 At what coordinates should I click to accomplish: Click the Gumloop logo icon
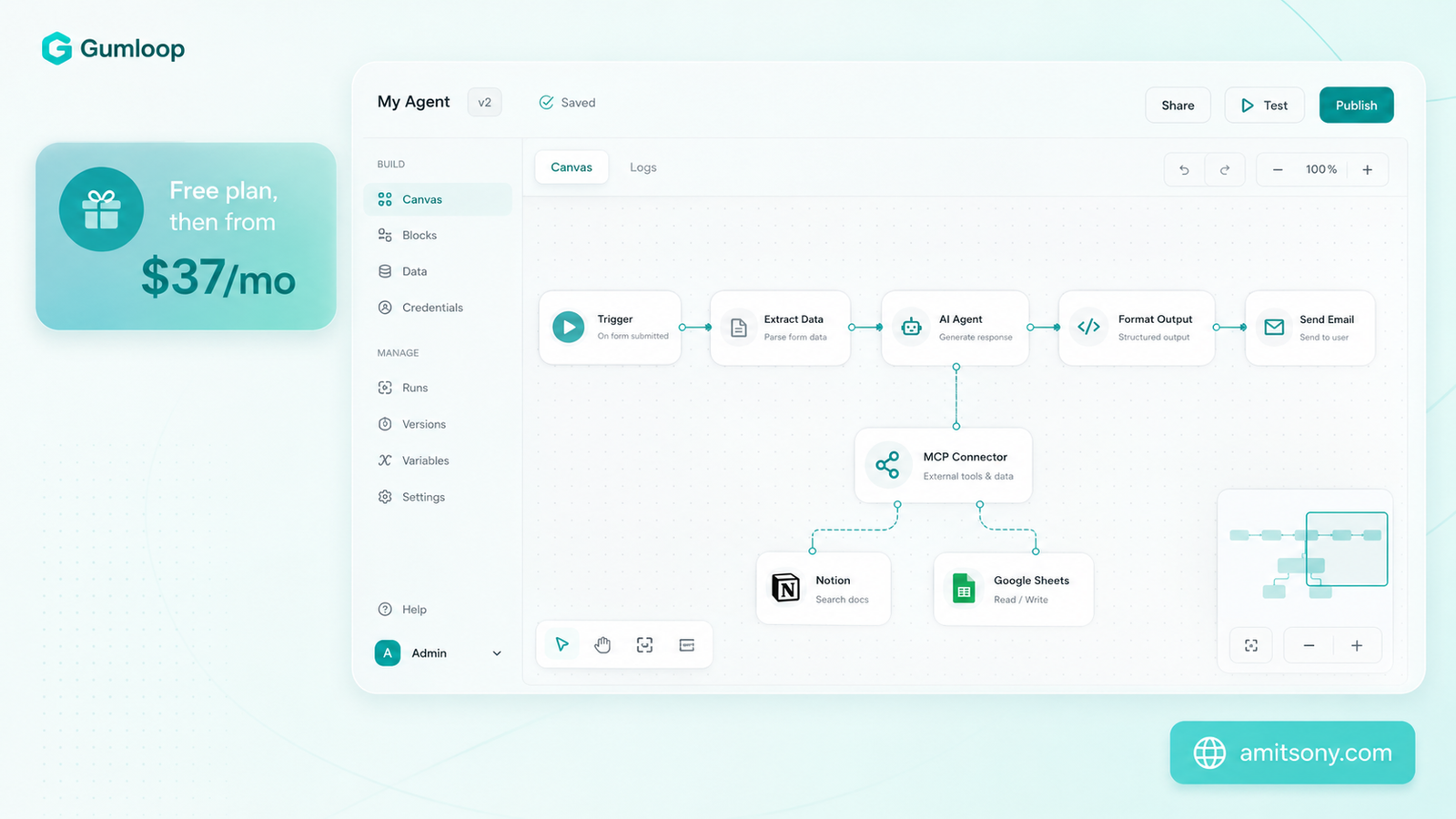(56, 48)
